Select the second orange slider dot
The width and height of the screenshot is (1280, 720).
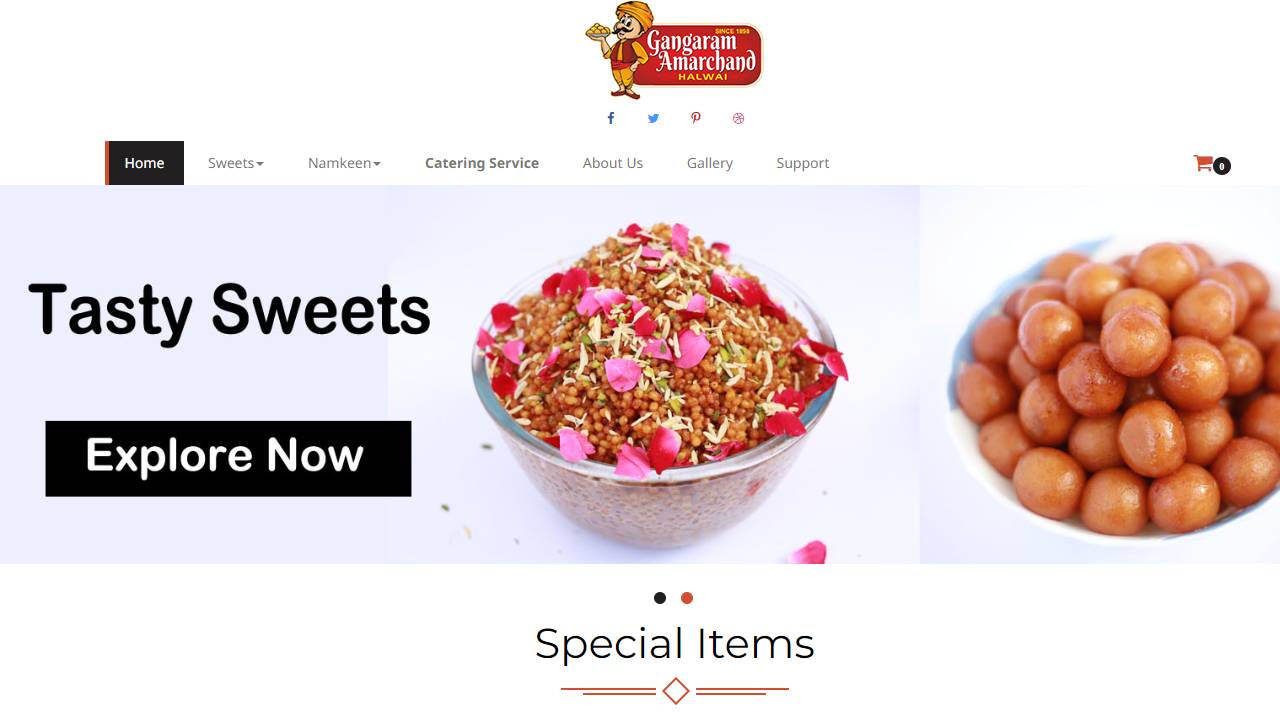point(687,598)
